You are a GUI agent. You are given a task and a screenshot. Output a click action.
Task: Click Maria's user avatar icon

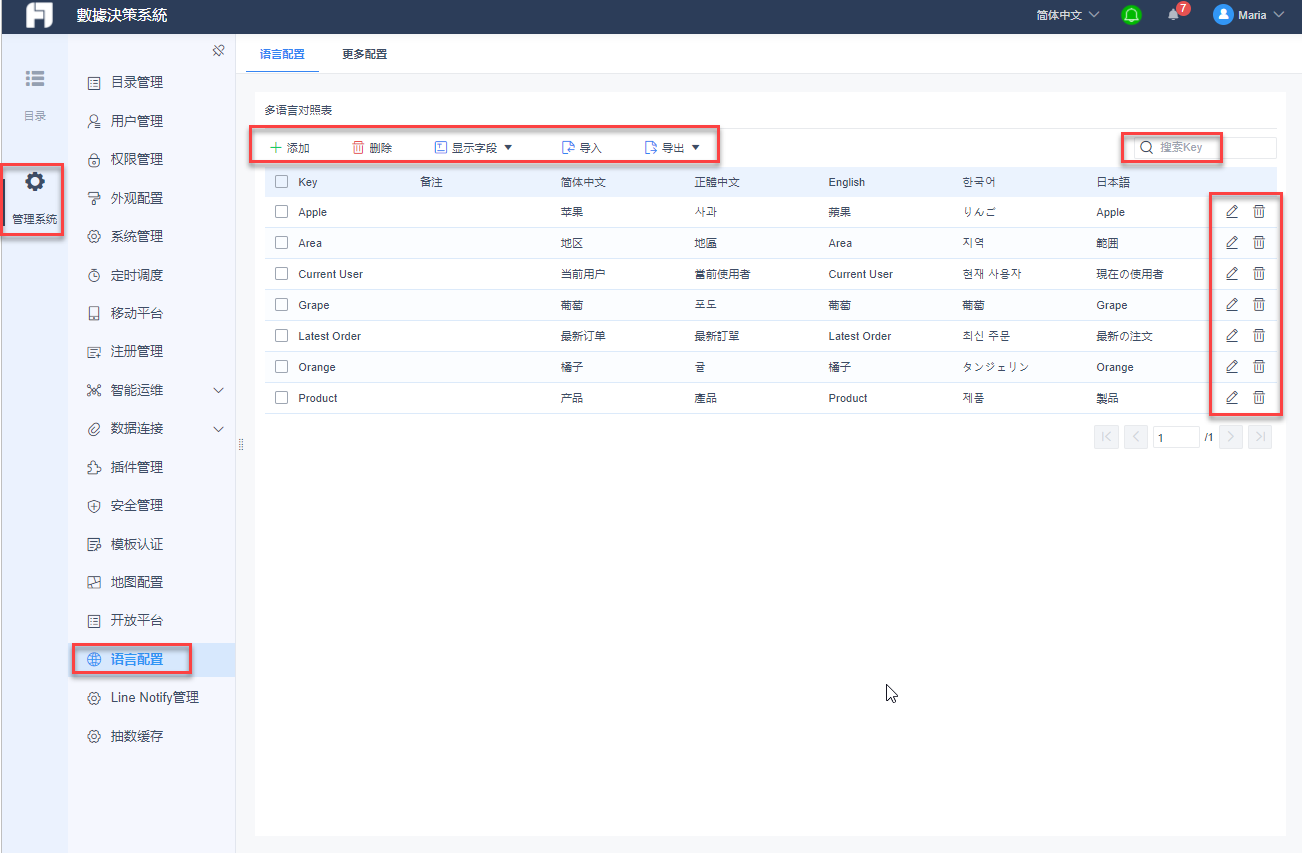1223,15
